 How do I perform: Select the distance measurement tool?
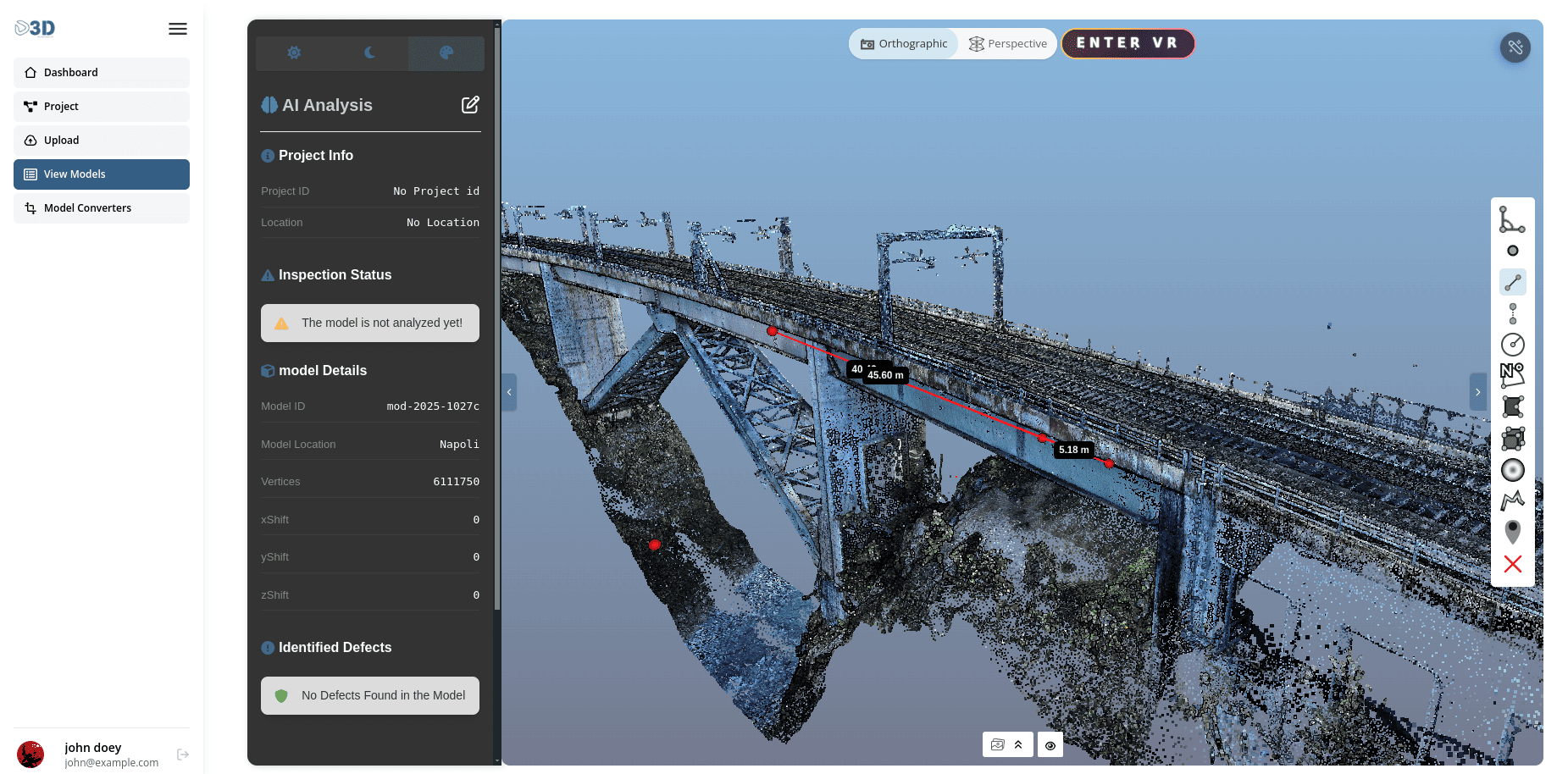[x=1513, y=282]
